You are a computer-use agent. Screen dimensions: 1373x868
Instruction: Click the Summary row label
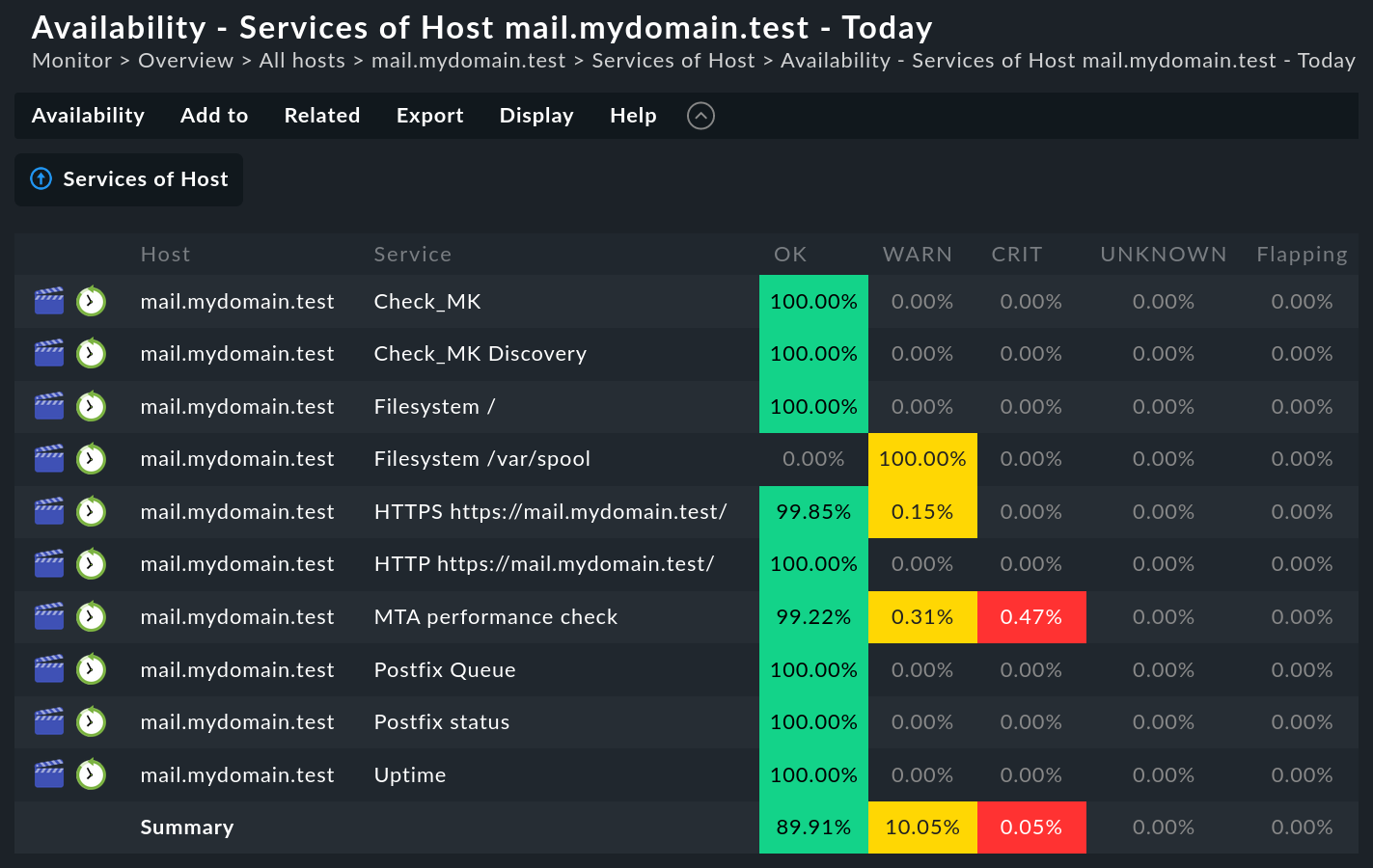(x=187, y=827)
